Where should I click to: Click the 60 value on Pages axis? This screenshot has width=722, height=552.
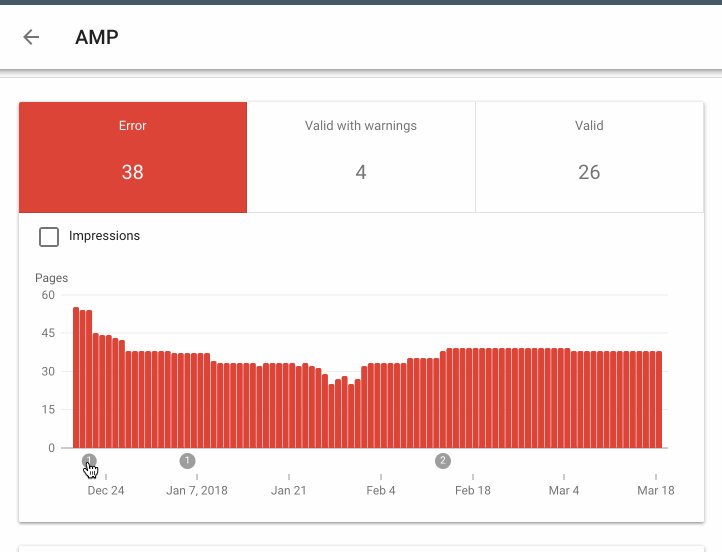48,295
